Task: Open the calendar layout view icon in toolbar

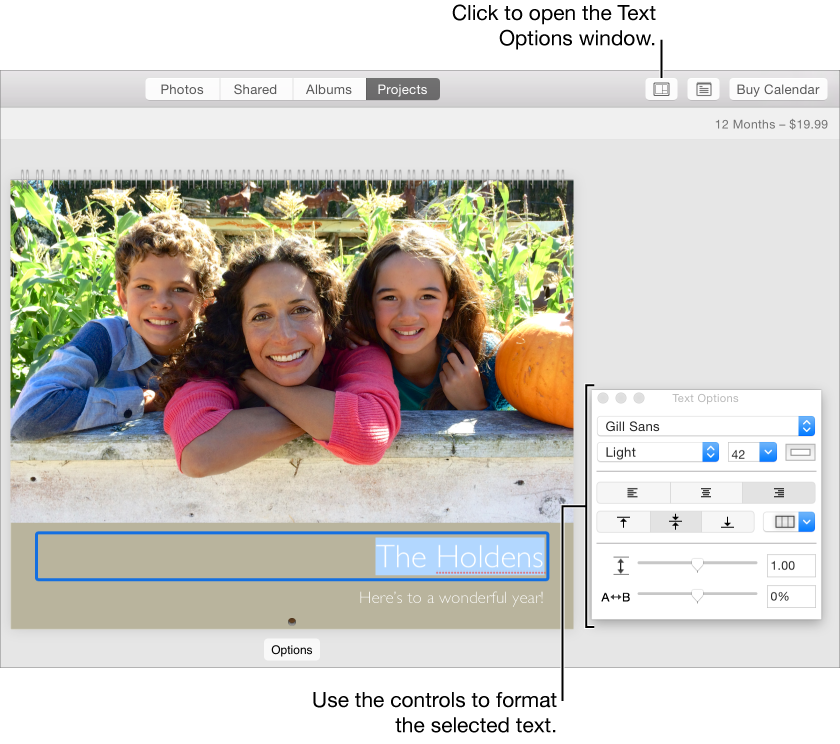Action: click(x=661, y=89)
